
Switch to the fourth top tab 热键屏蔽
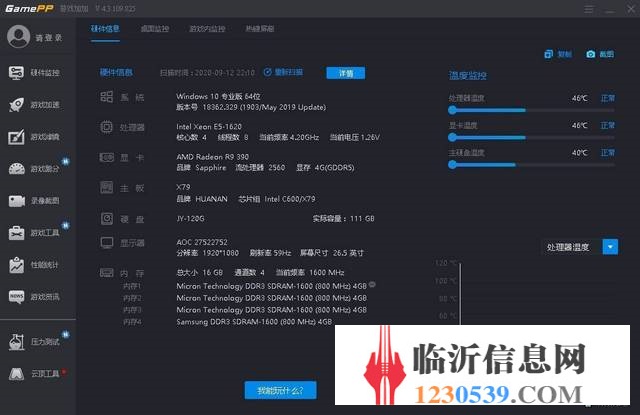tap(259, 29)
